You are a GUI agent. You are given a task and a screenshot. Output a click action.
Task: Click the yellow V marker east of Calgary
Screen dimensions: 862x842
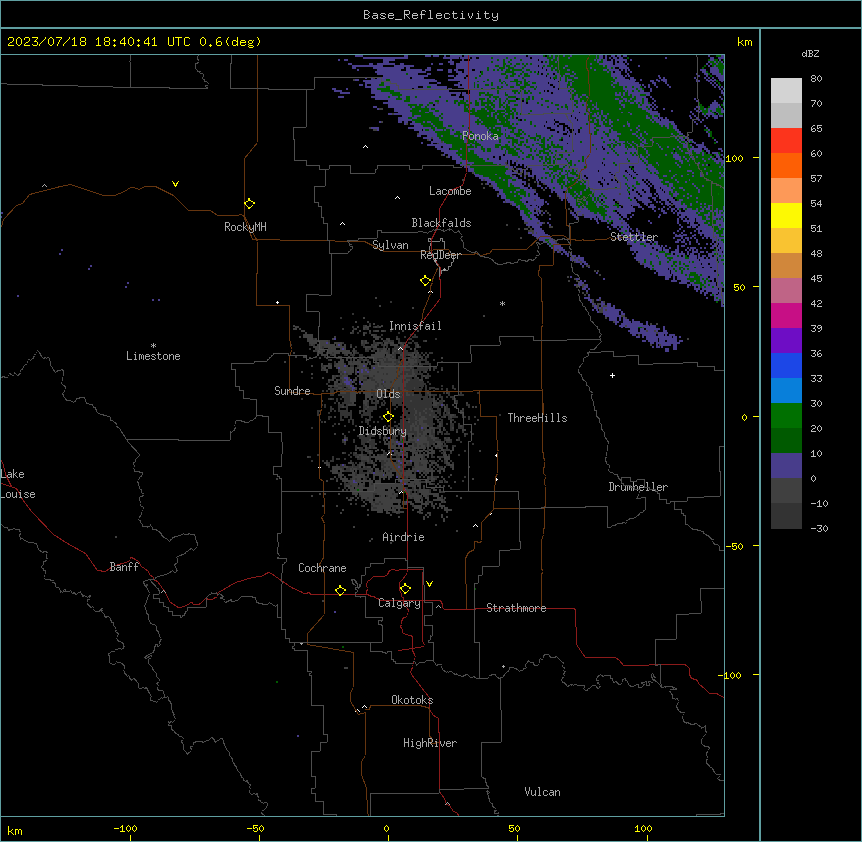point(429,584)
